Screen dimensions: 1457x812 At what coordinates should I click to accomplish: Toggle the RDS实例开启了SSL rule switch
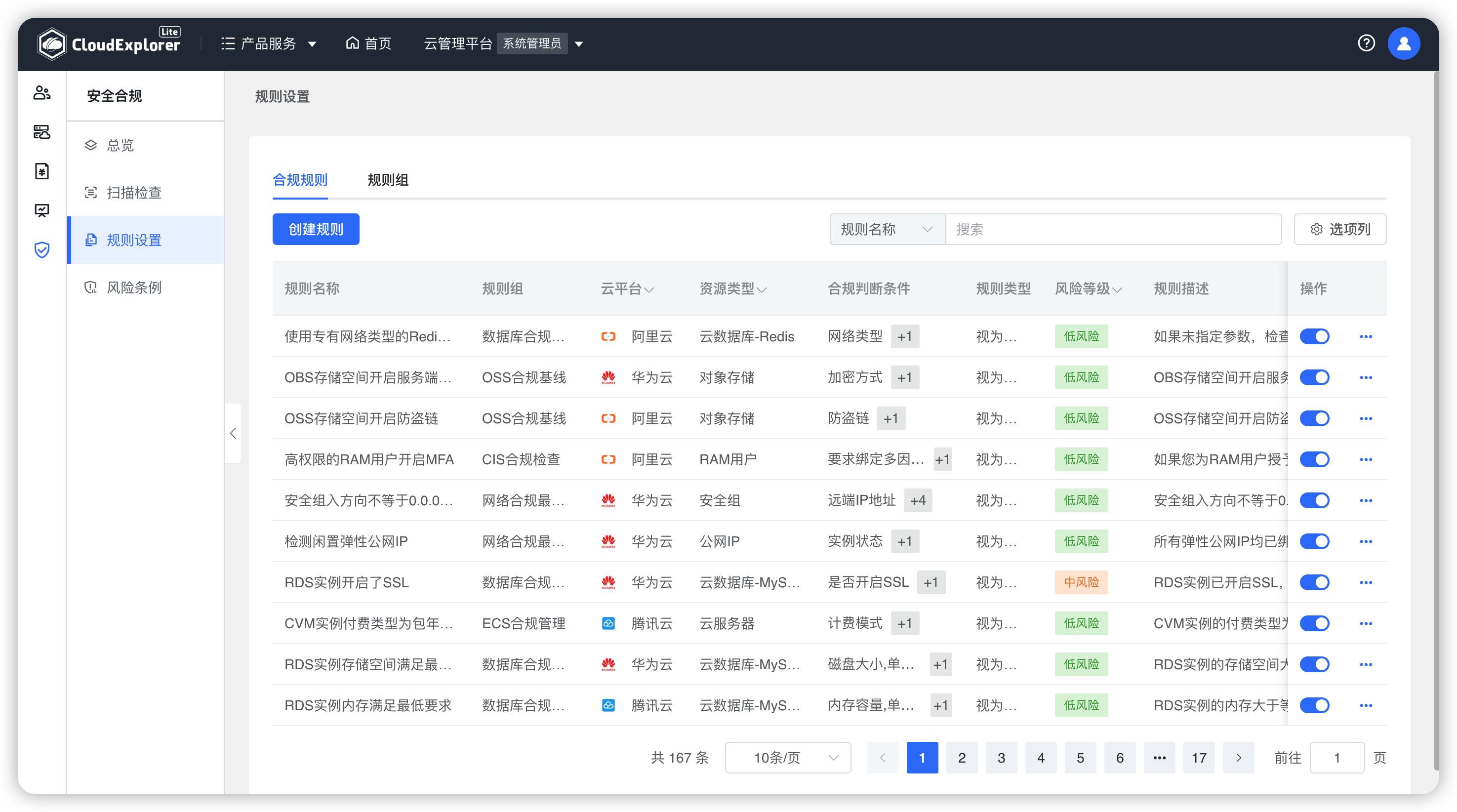1314,582
